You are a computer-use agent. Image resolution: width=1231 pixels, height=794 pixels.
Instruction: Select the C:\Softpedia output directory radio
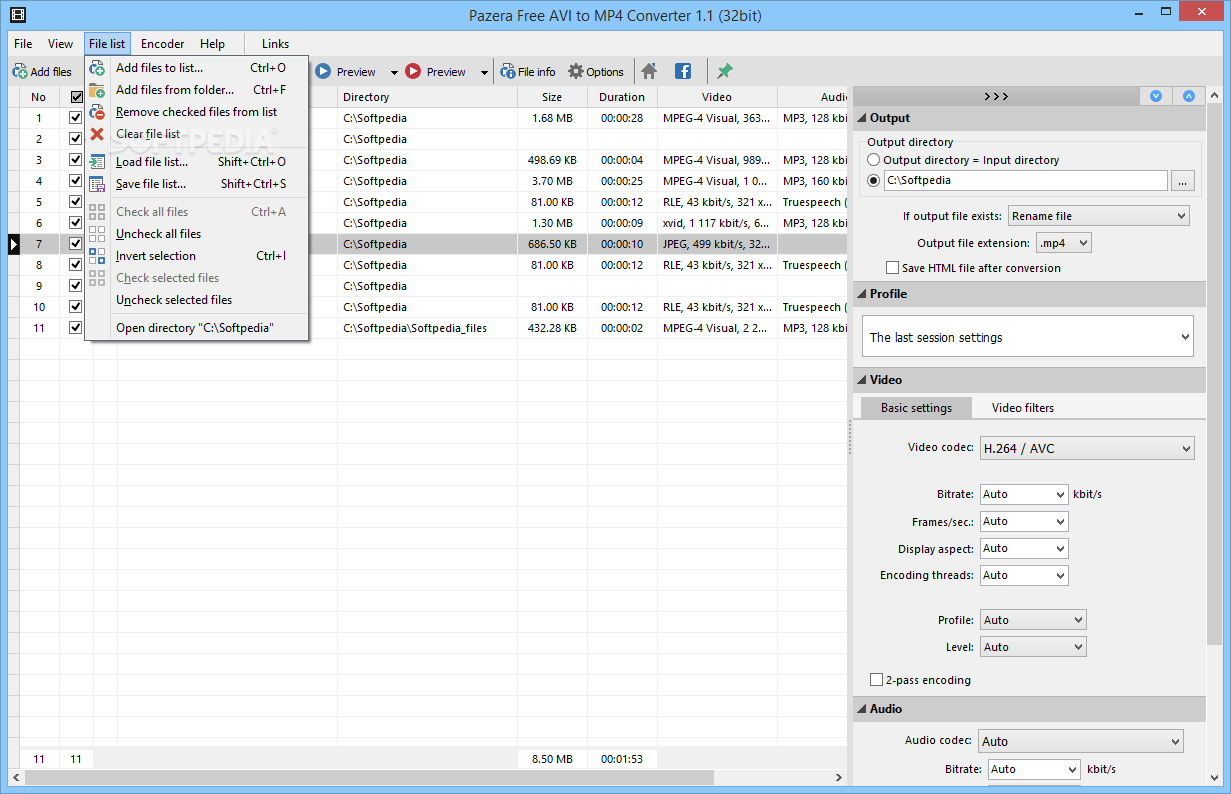click(874, 181)
